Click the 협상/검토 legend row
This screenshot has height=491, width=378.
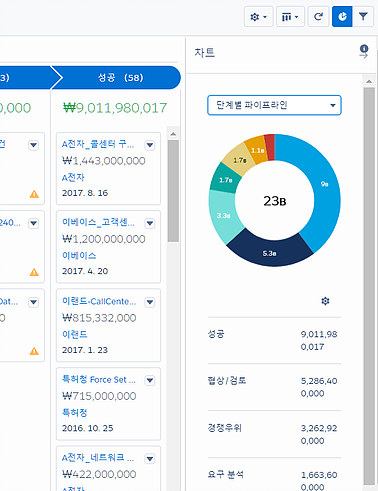pyautogui.click(x=274, y=387)
